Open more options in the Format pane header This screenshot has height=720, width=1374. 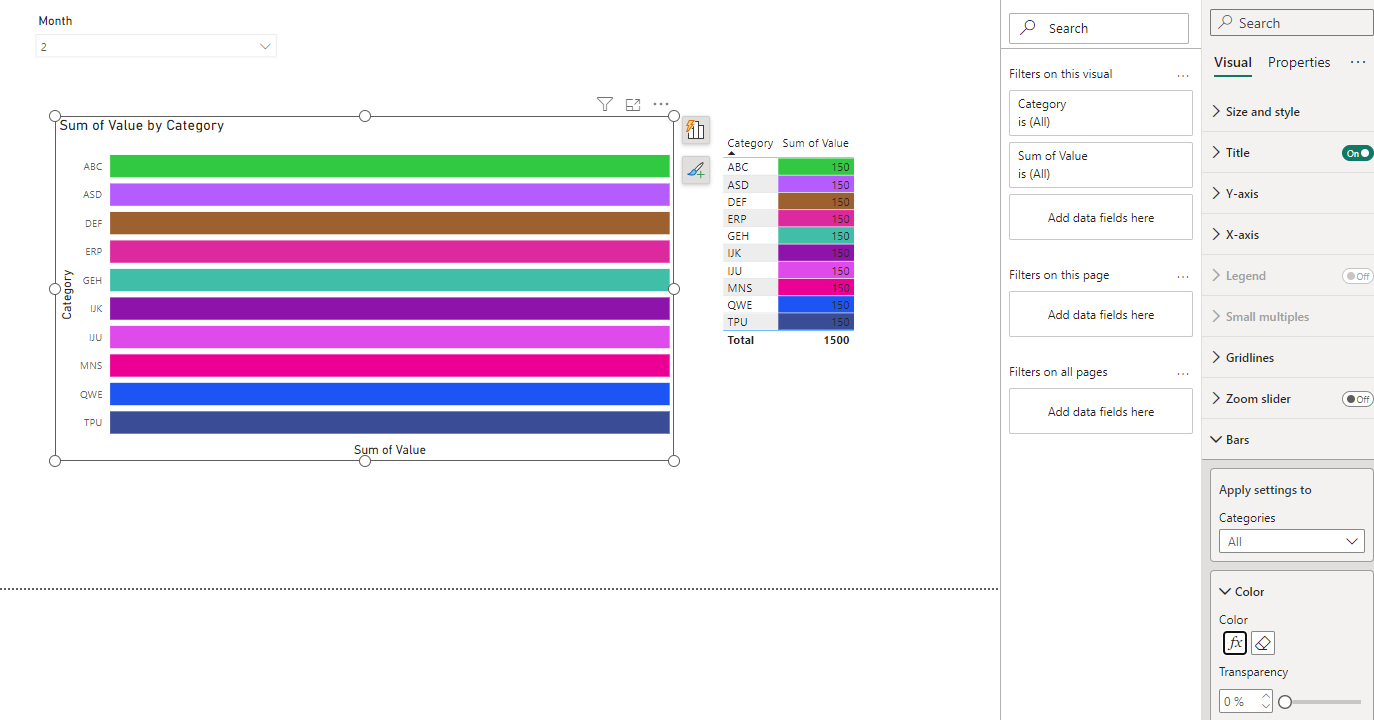coord(1357,62)
